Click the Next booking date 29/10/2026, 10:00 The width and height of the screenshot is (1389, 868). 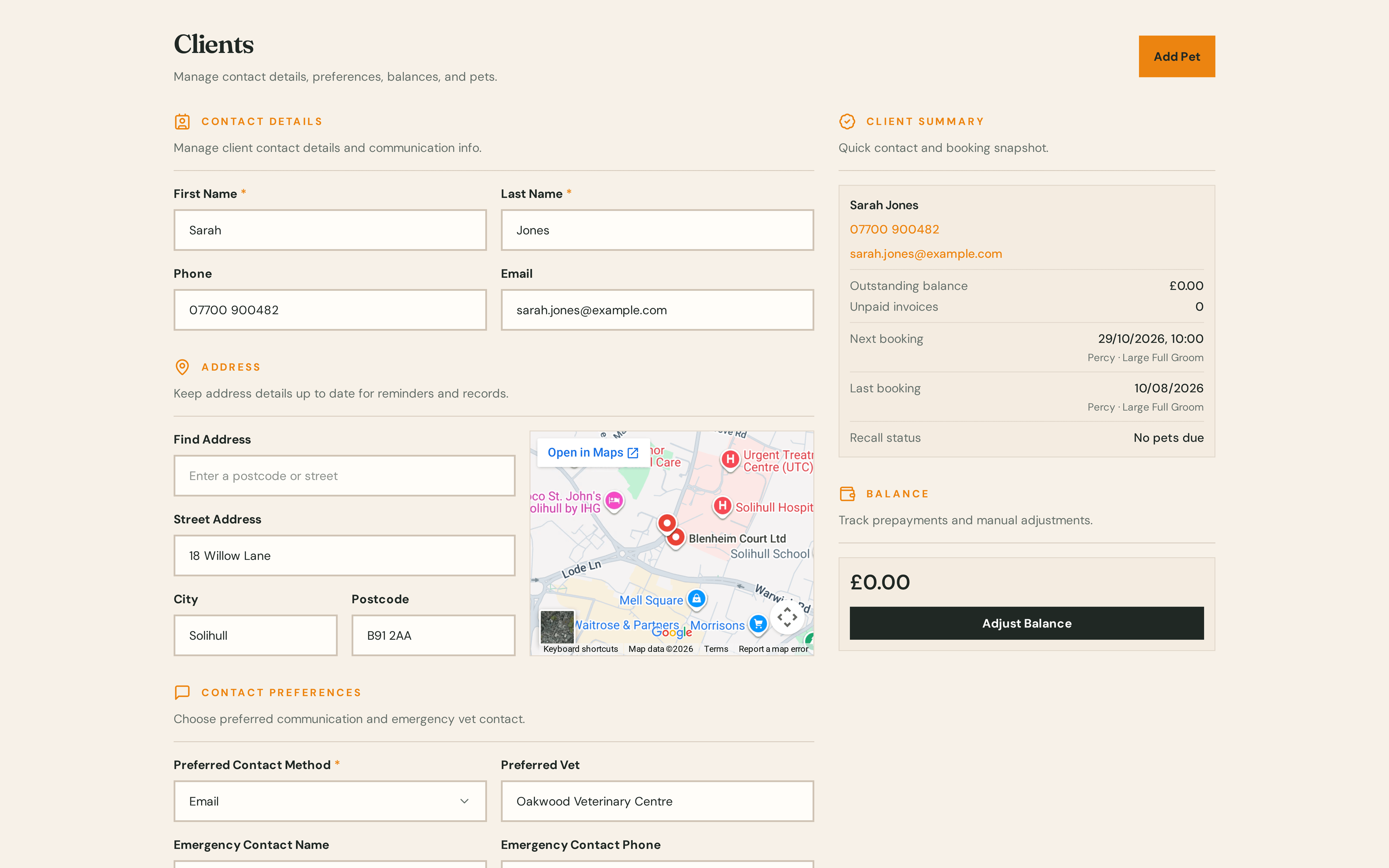pyautogui.click(x=1150, y=339)
